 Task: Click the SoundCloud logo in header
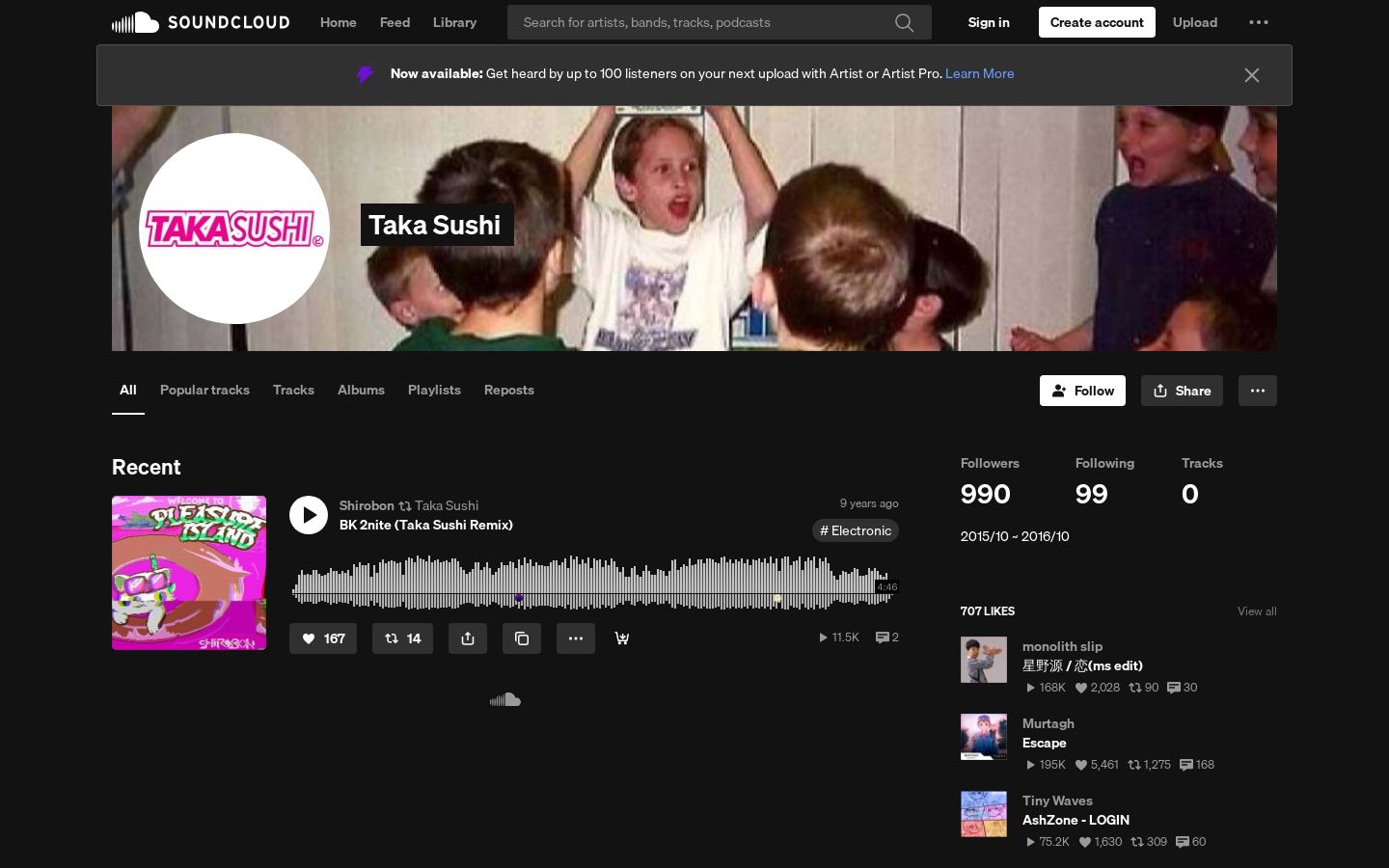[201, 22]
